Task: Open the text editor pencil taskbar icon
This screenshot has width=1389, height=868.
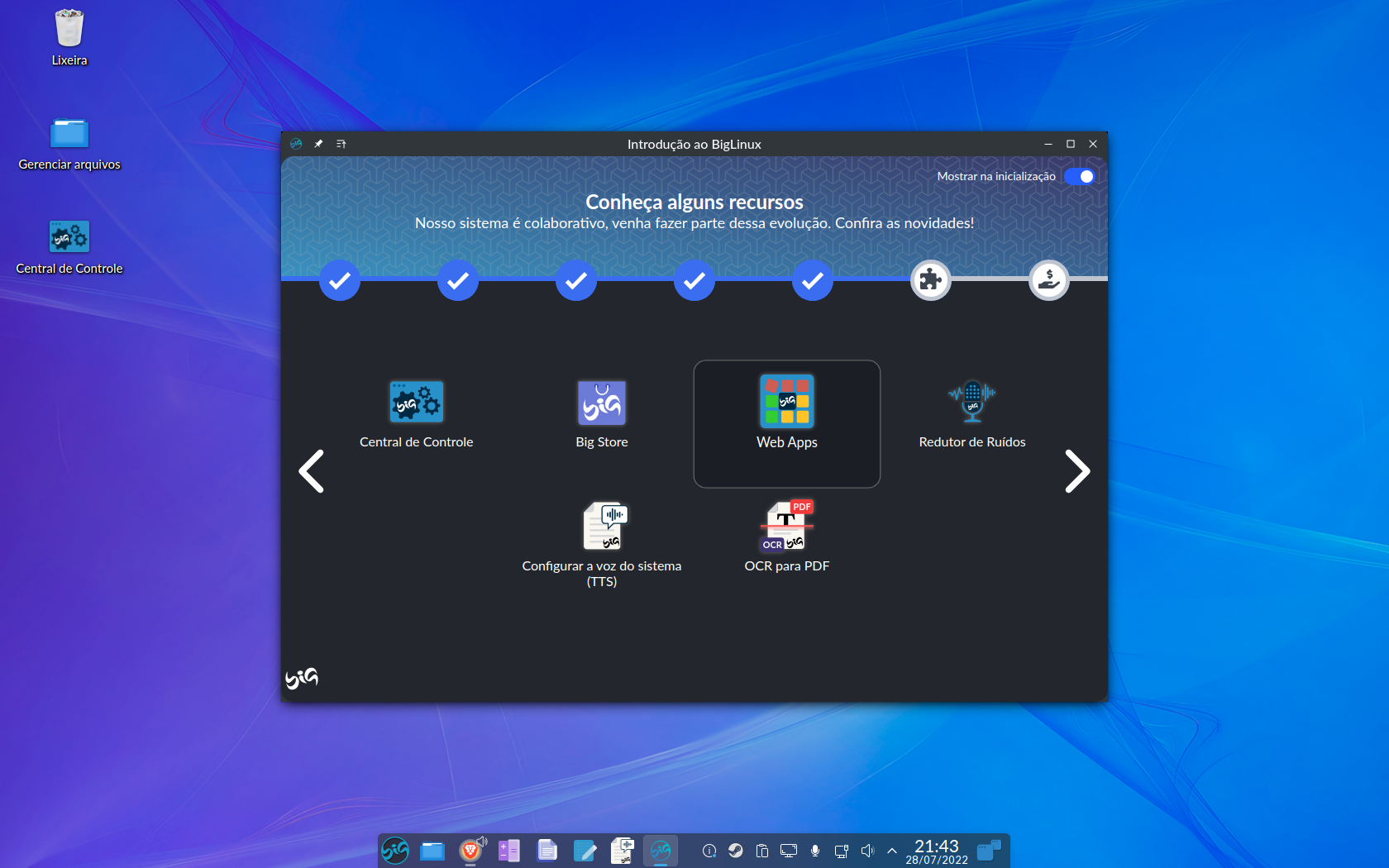Action: coord(585,851)
